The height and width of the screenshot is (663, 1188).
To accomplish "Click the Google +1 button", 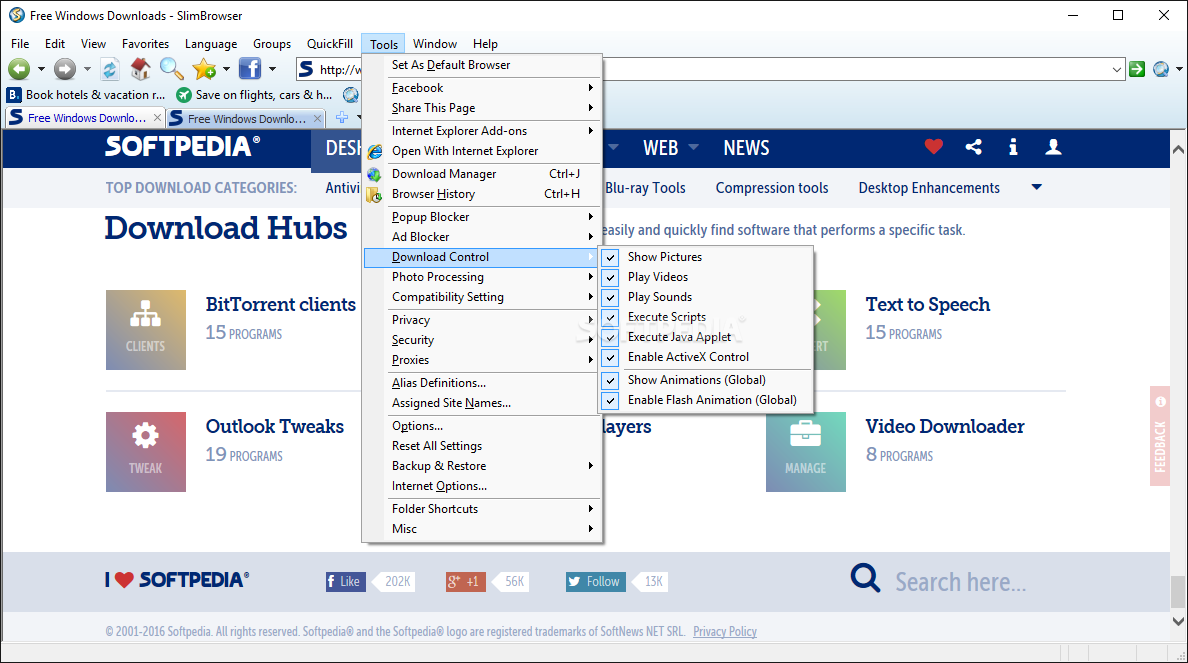I will (x=465, y=581).
